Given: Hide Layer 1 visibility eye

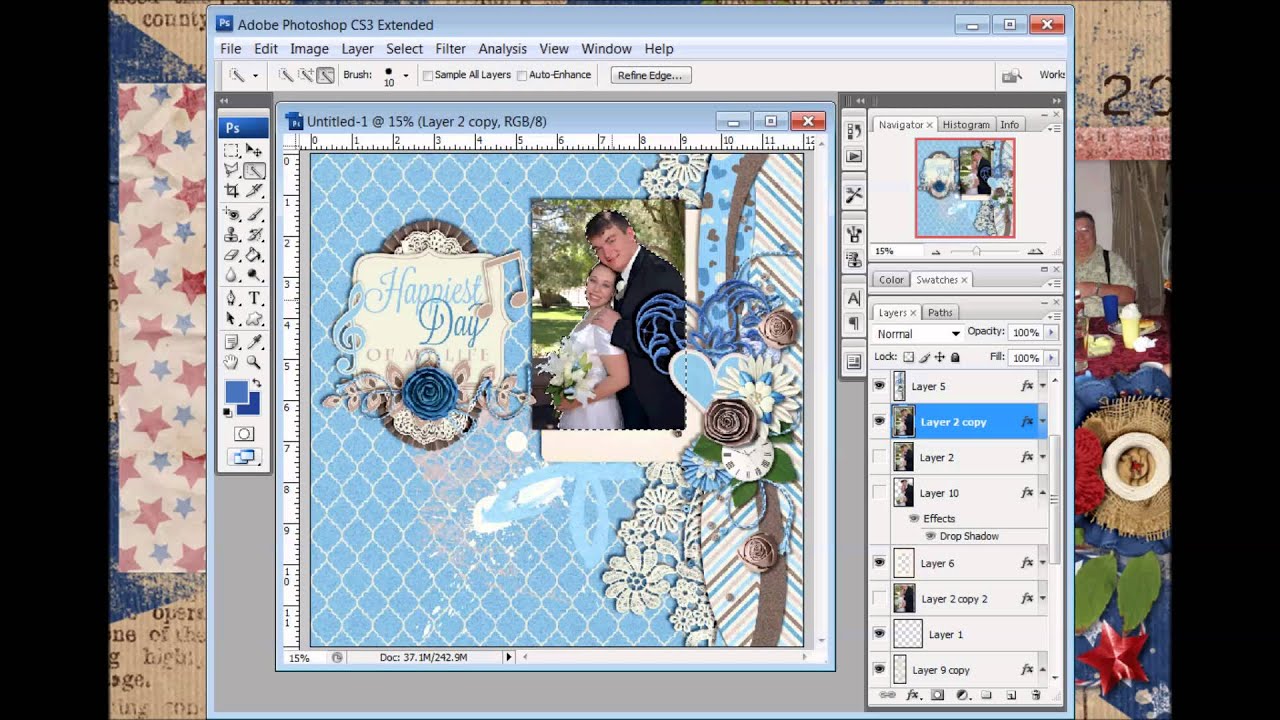Looking at the screenshot, I should (879, 634).
